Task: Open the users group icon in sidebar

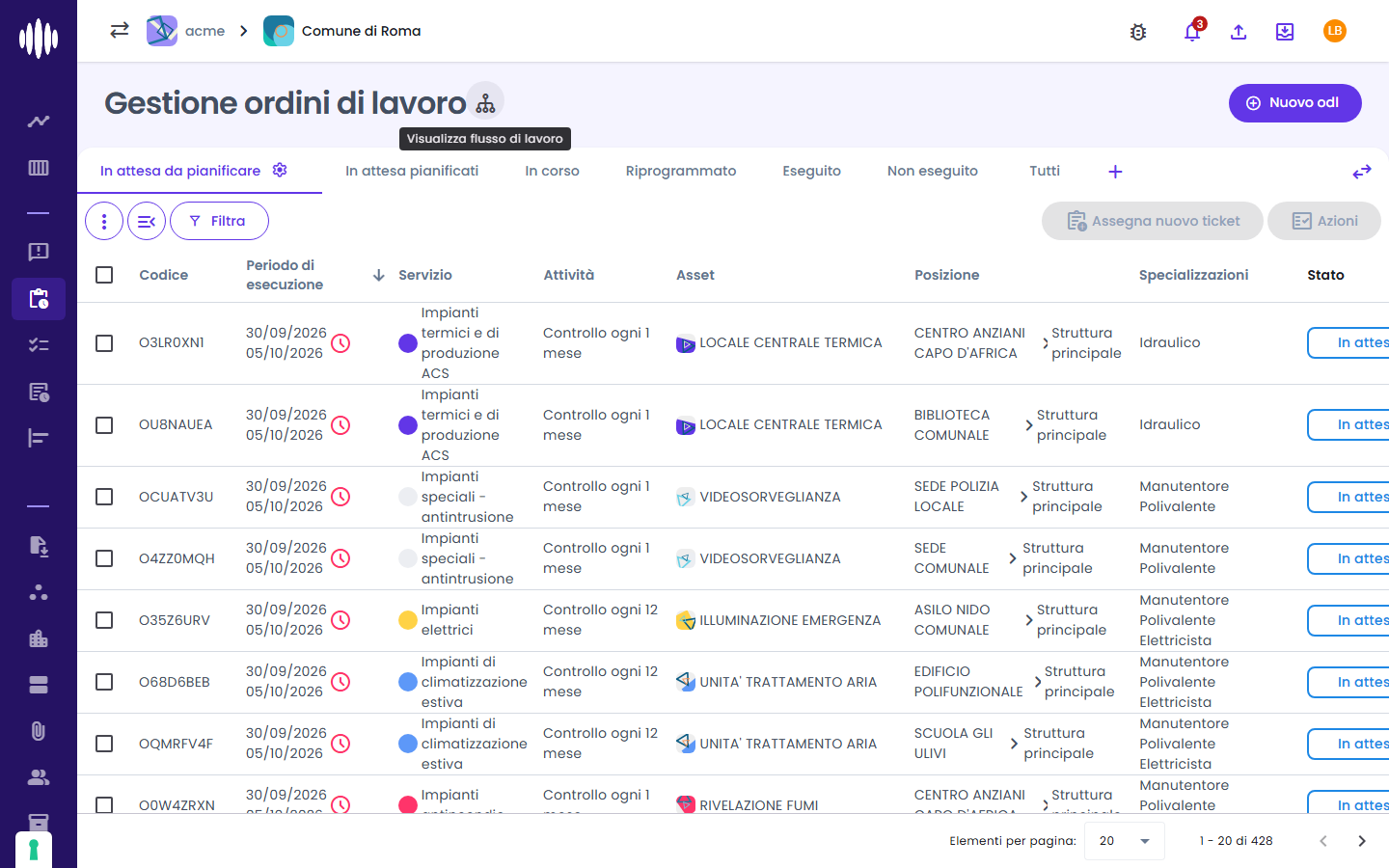Action: [x=39, y=777]
